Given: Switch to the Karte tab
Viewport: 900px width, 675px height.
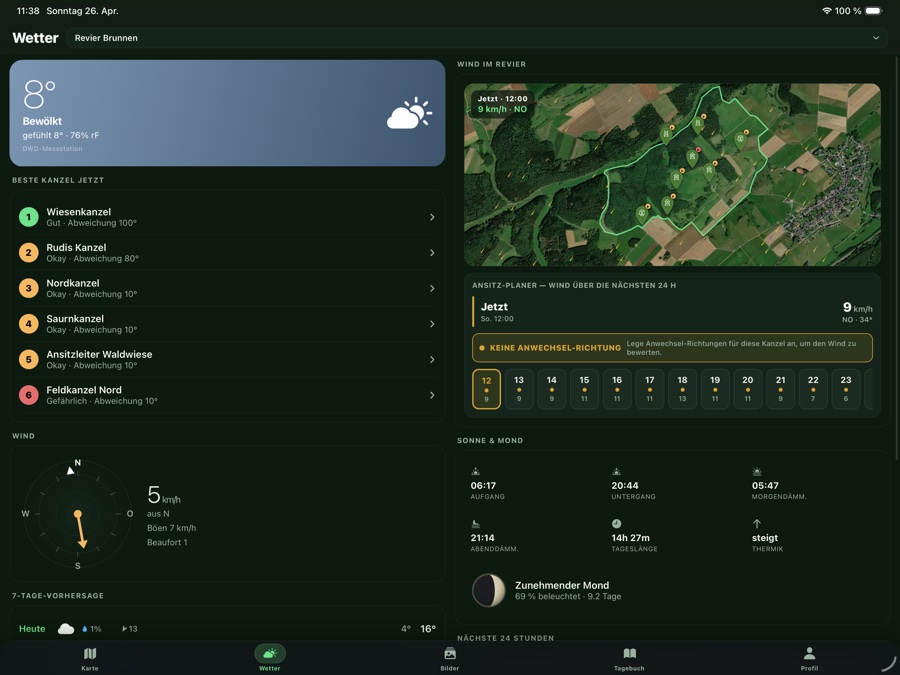Looking at the screenshot, I should [x=90, y=658].
